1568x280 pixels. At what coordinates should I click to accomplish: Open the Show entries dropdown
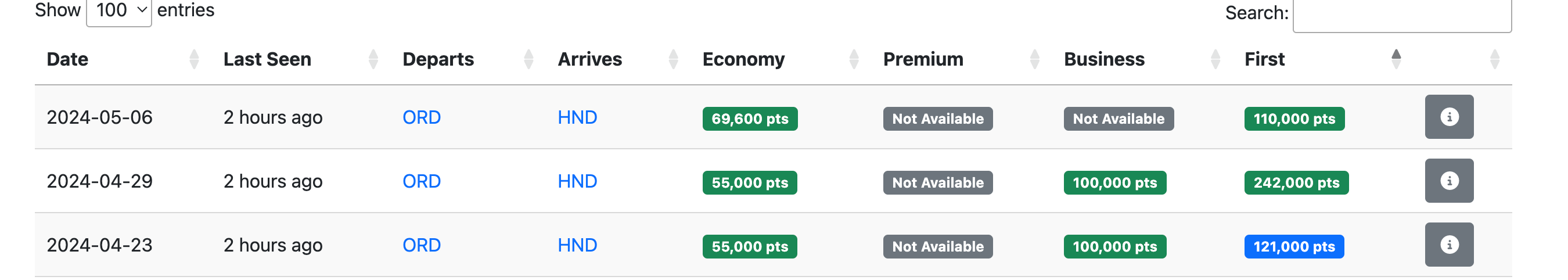point(118,11)
